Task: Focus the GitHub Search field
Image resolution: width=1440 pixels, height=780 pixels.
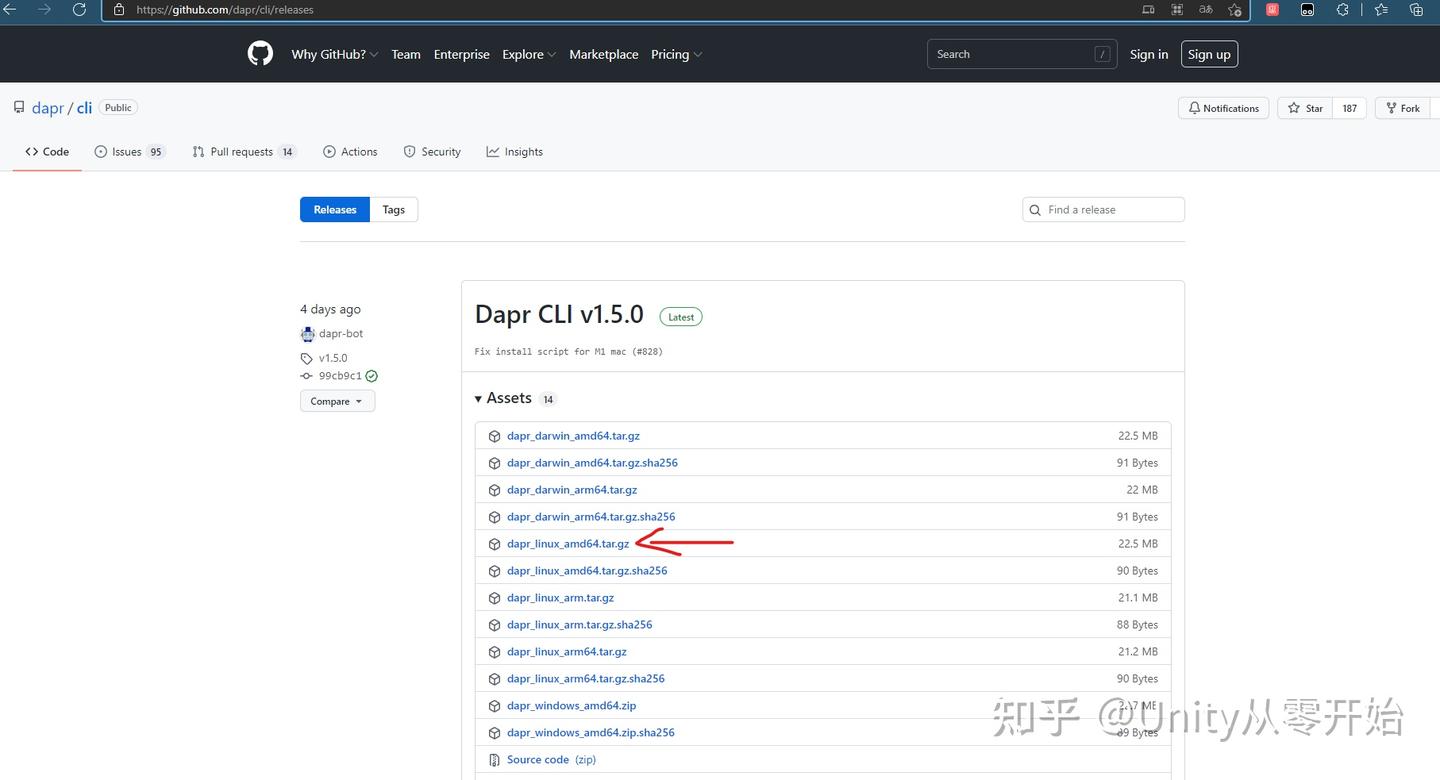Action: coord(1021,54)
